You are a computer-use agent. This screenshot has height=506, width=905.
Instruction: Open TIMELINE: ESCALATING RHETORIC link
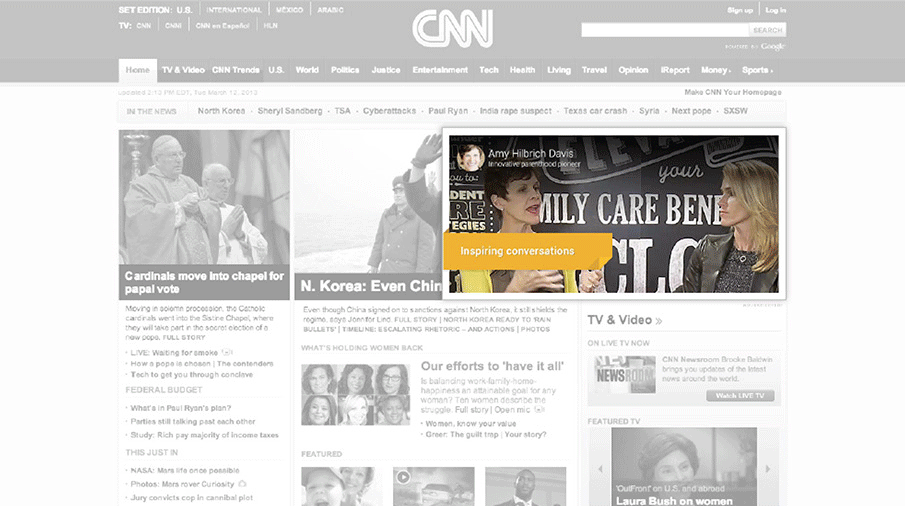[x=428, y=329]
